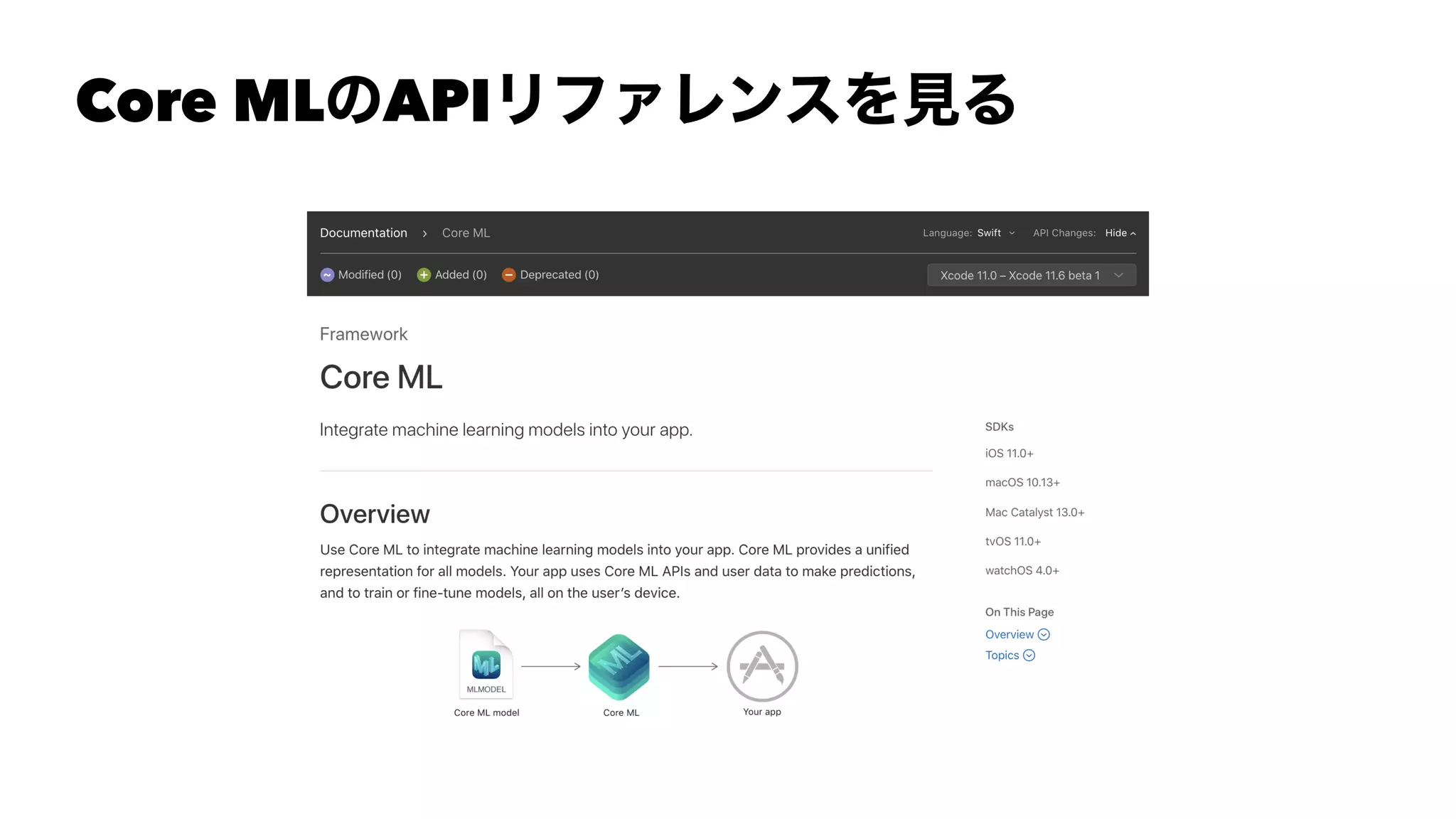Open the Xcode 11.0 – Xcode 11.6 beta 1 dropdown
This screenshot has height=819, width=1456.
(x=1032, y=275)
